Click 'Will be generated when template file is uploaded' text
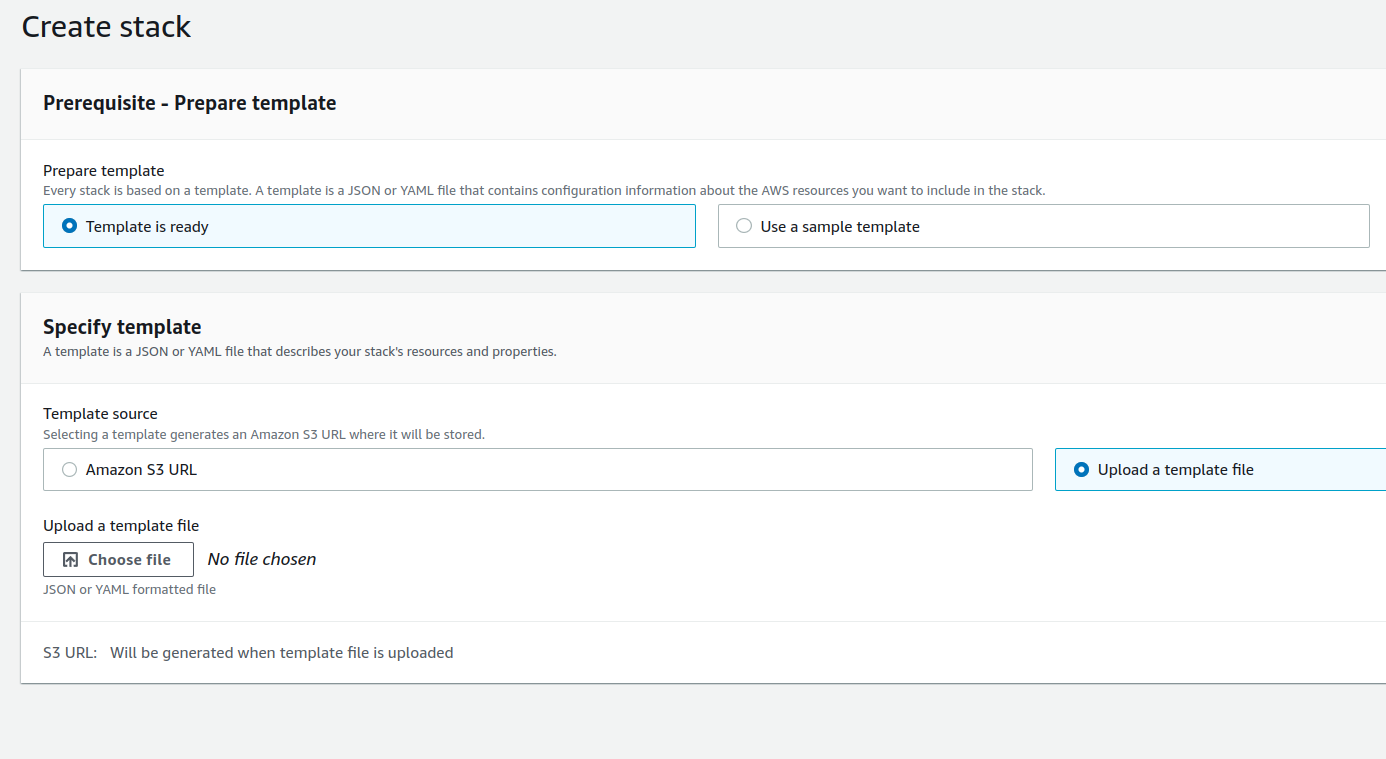The image size is (1386, 759). [x=281, y=653]
